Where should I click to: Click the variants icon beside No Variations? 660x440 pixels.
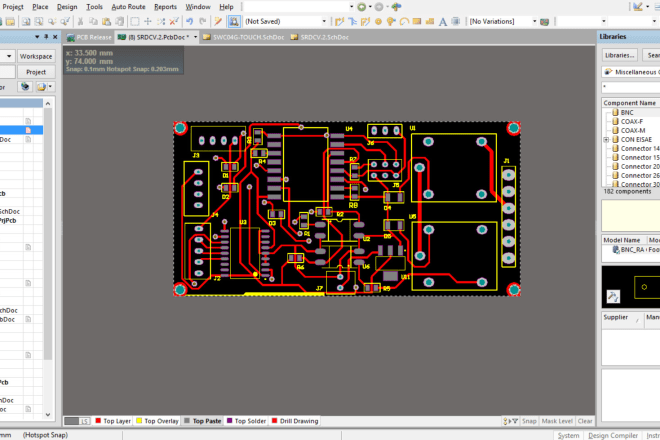tap(545, 21)
